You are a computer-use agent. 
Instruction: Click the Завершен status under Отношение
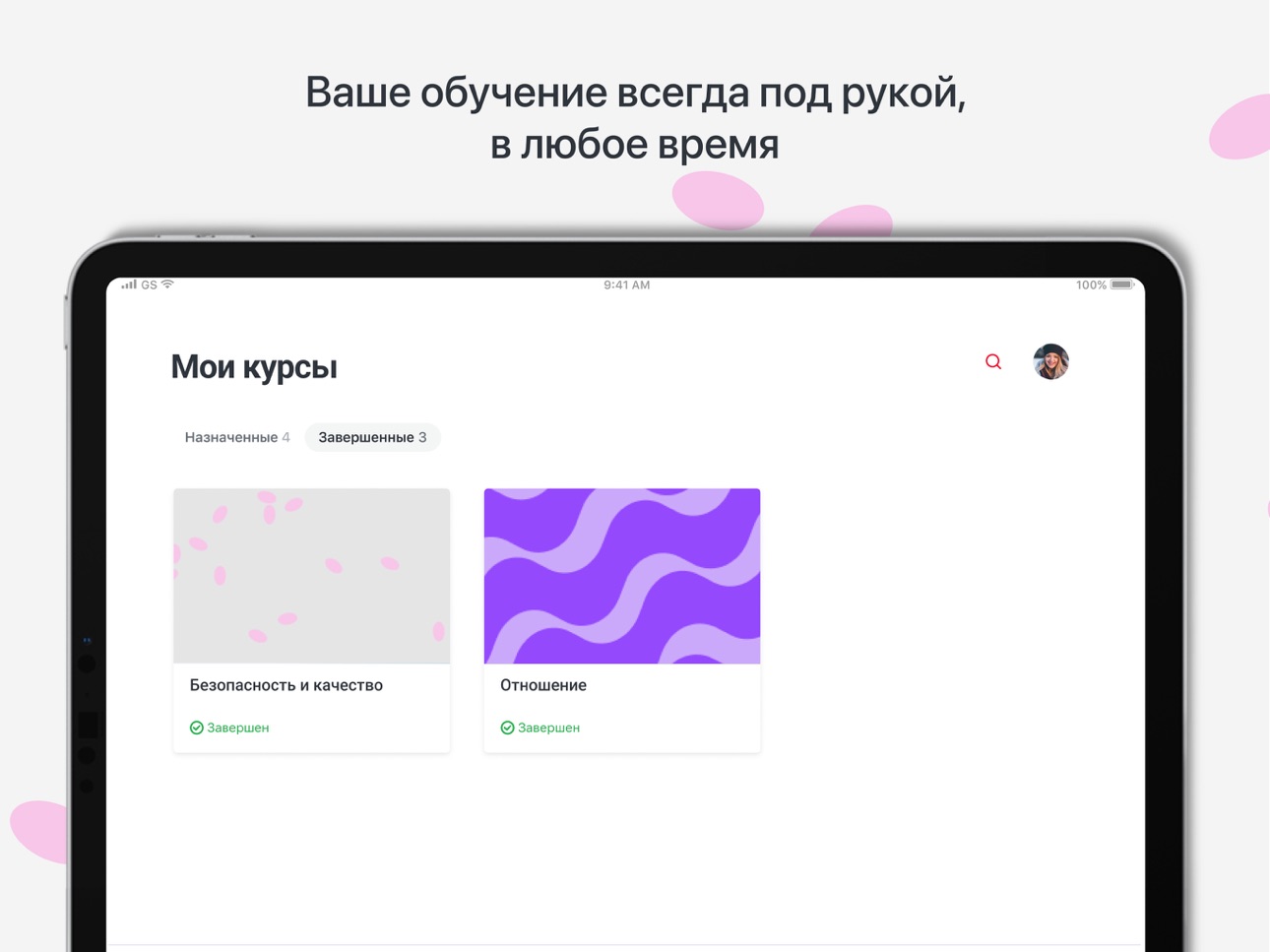click(x=540, y=728)
